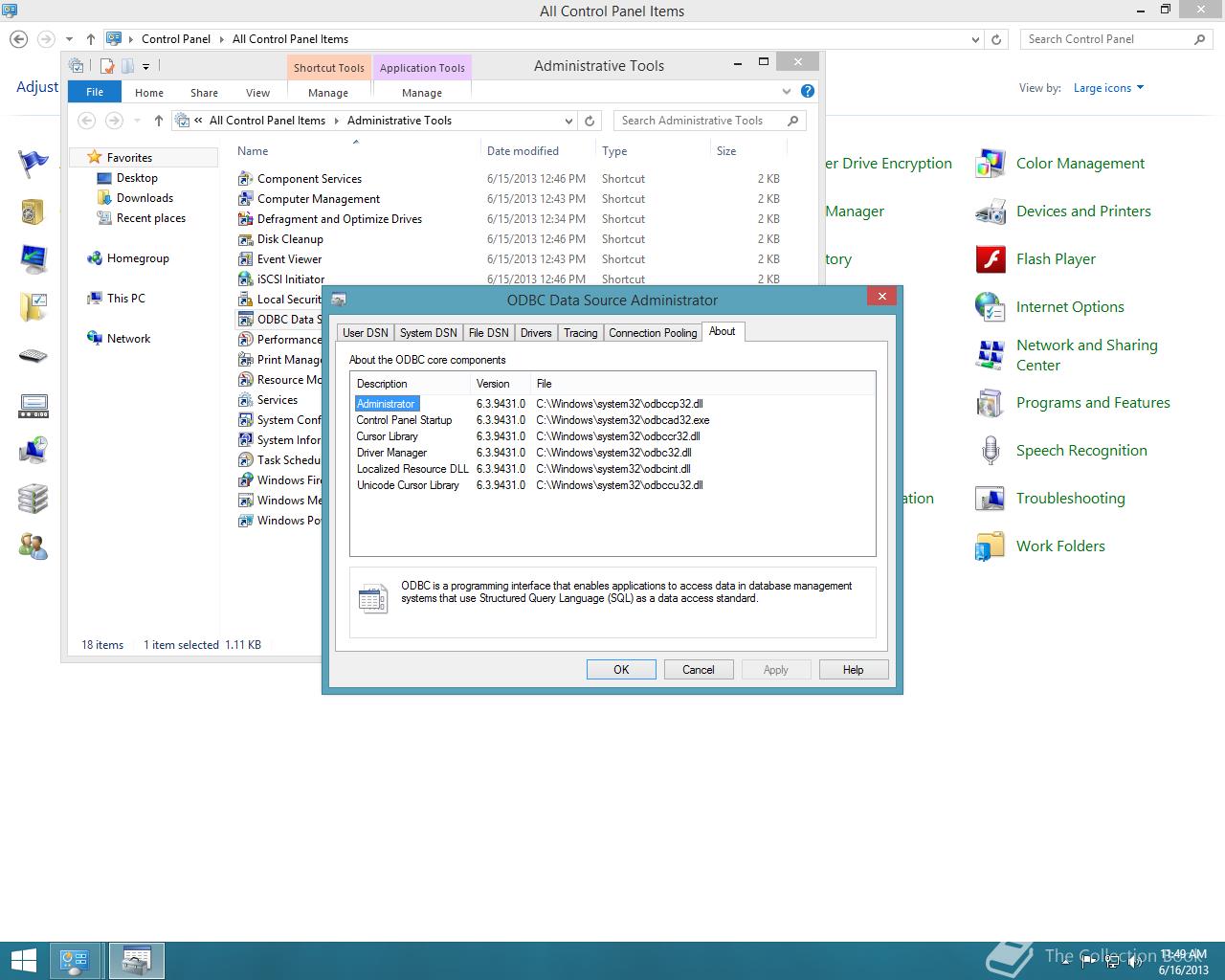Open Administrative Tools recent locations dropdown
Screen dimensions: 1225x980
pos(137,121)
